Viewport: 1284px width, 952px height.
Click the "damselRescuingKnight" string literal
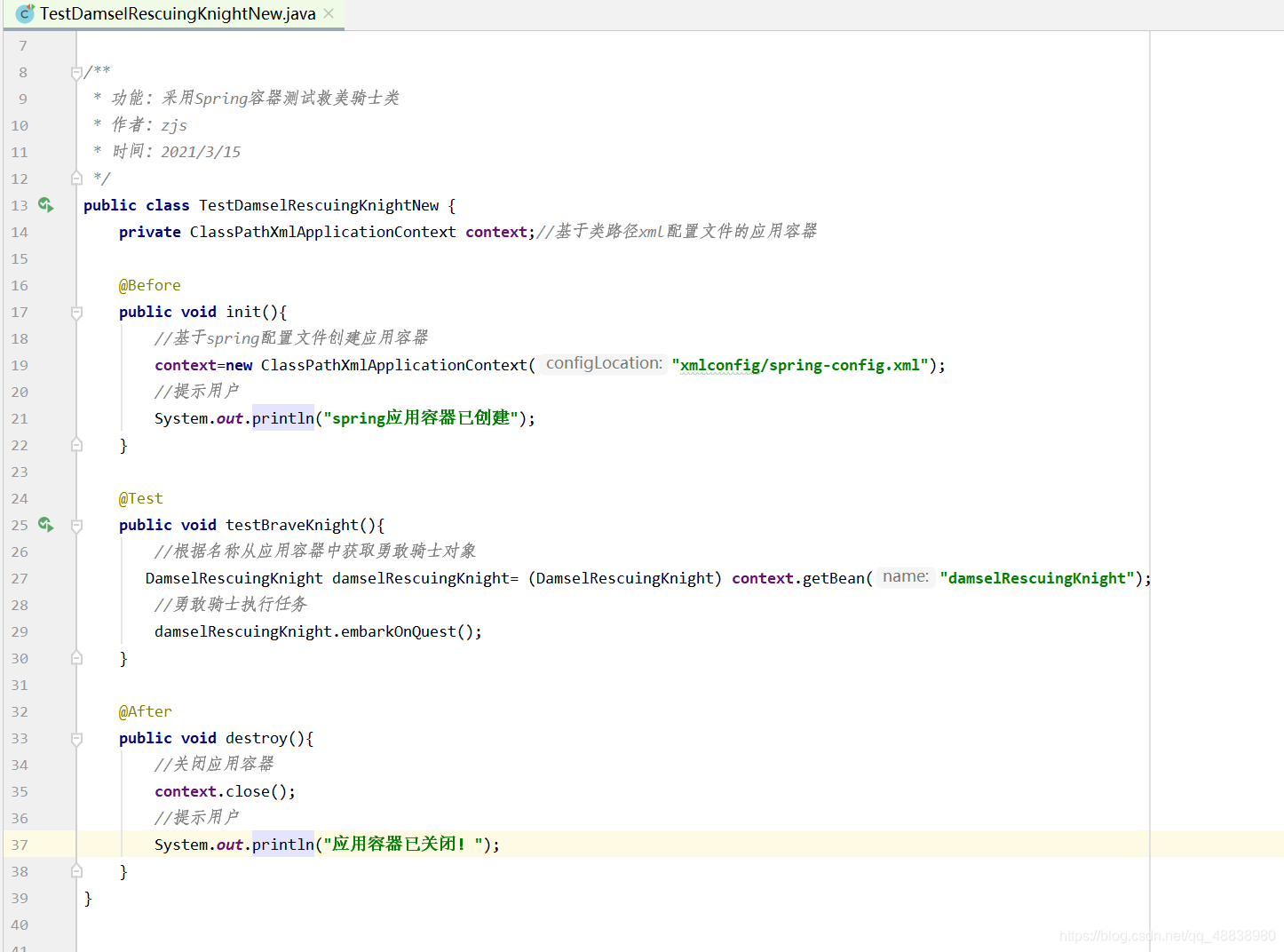(x=1037, y=578)
